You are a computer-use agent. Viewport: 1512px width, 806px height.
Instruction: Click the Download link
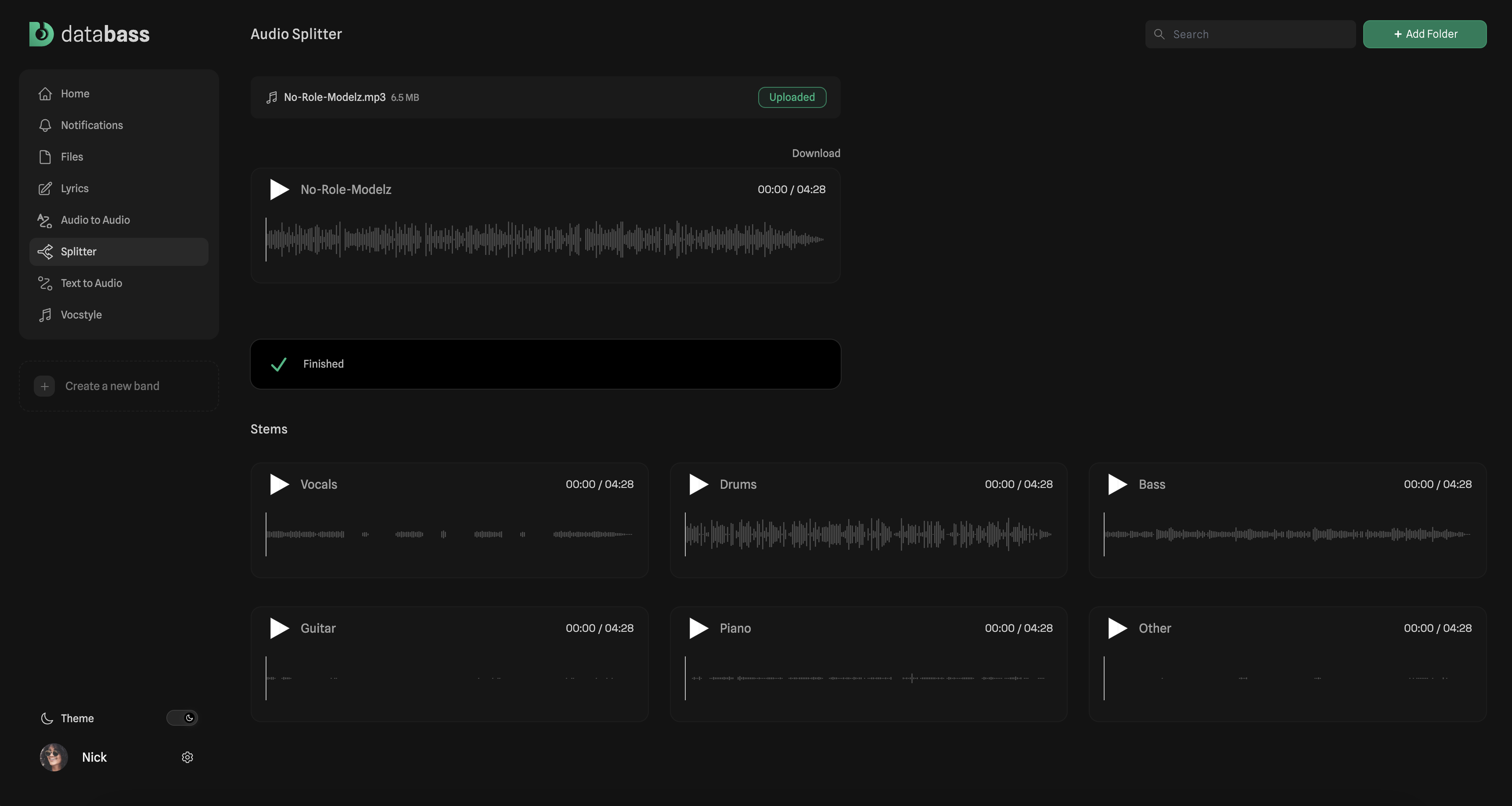816,153
